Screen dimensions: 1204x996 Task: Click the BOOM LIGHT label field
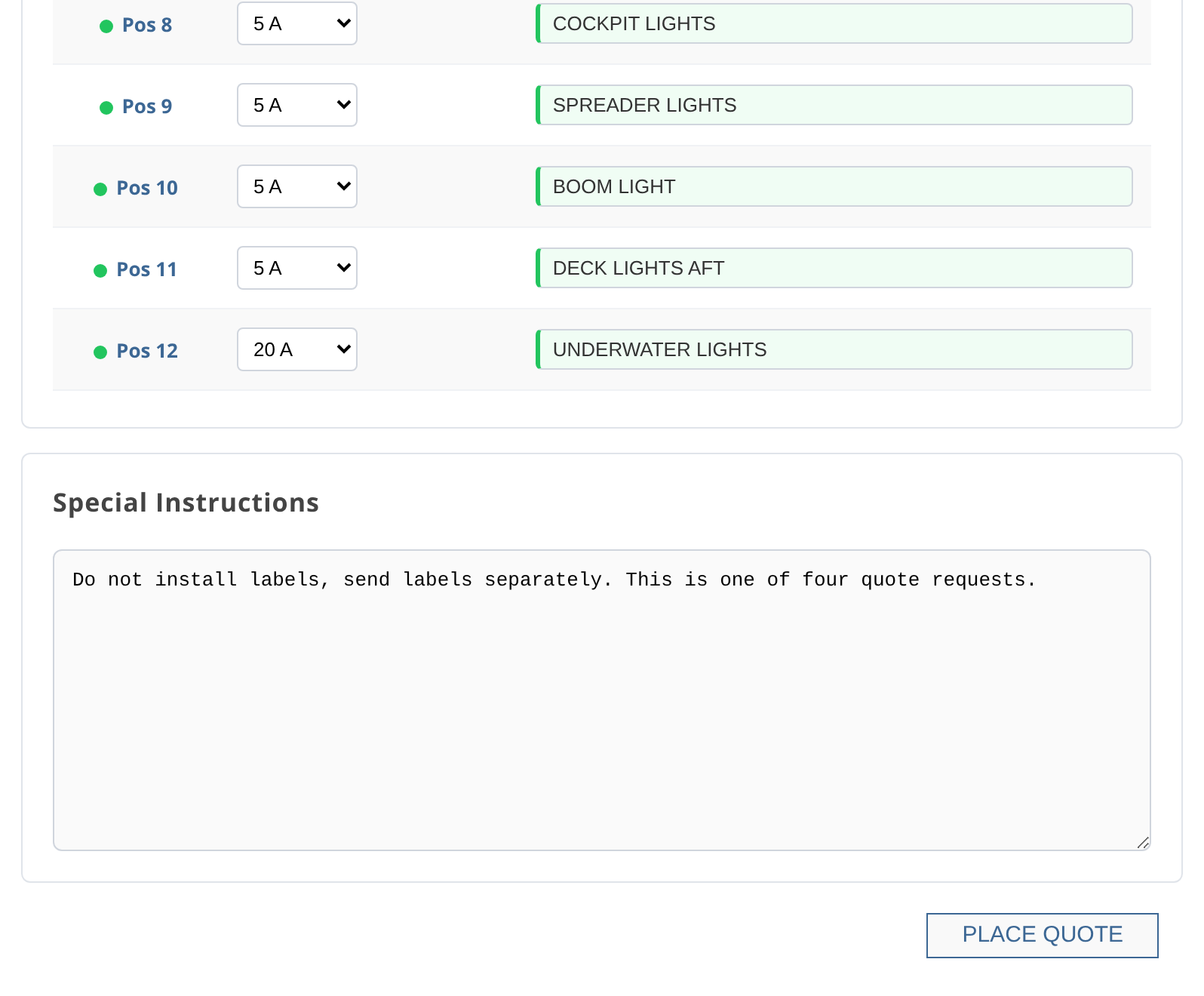[x=834, y=186]
